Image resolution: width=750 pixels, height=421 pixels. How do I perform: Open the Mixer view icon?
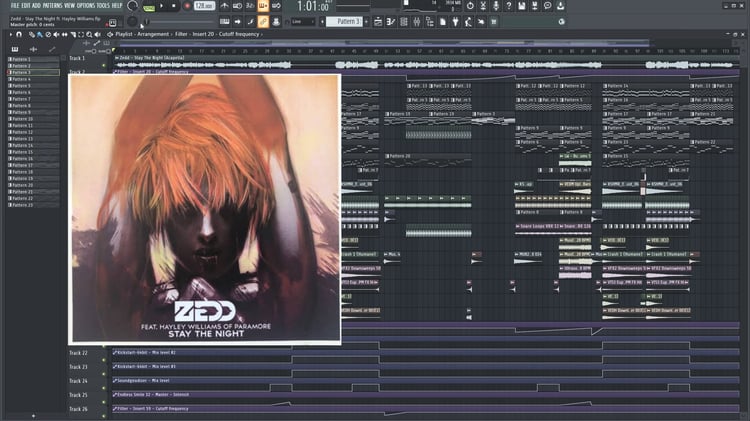(x=417, y=22)
